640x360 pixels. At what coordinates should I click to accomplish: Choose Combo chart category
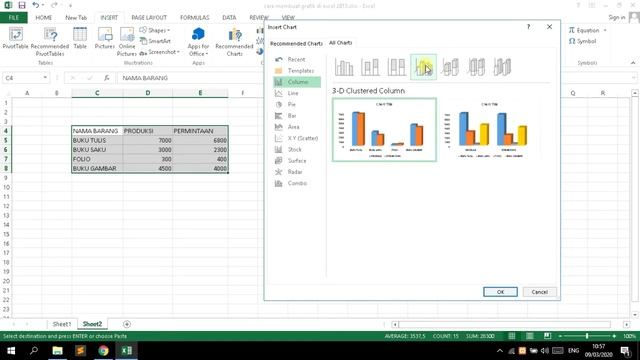pos(296,183)
